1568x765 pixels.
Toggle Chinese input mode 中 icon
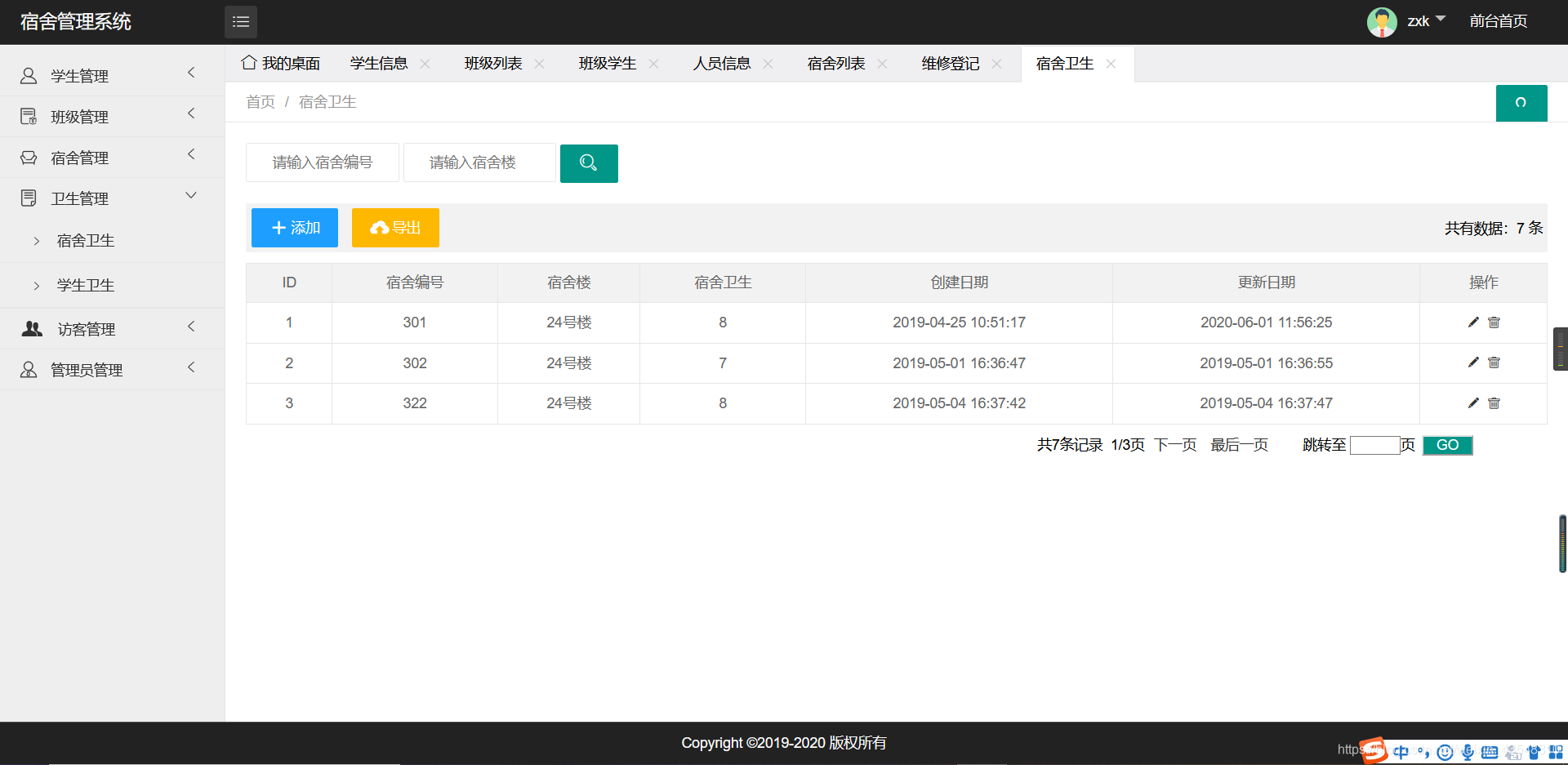1401,752
